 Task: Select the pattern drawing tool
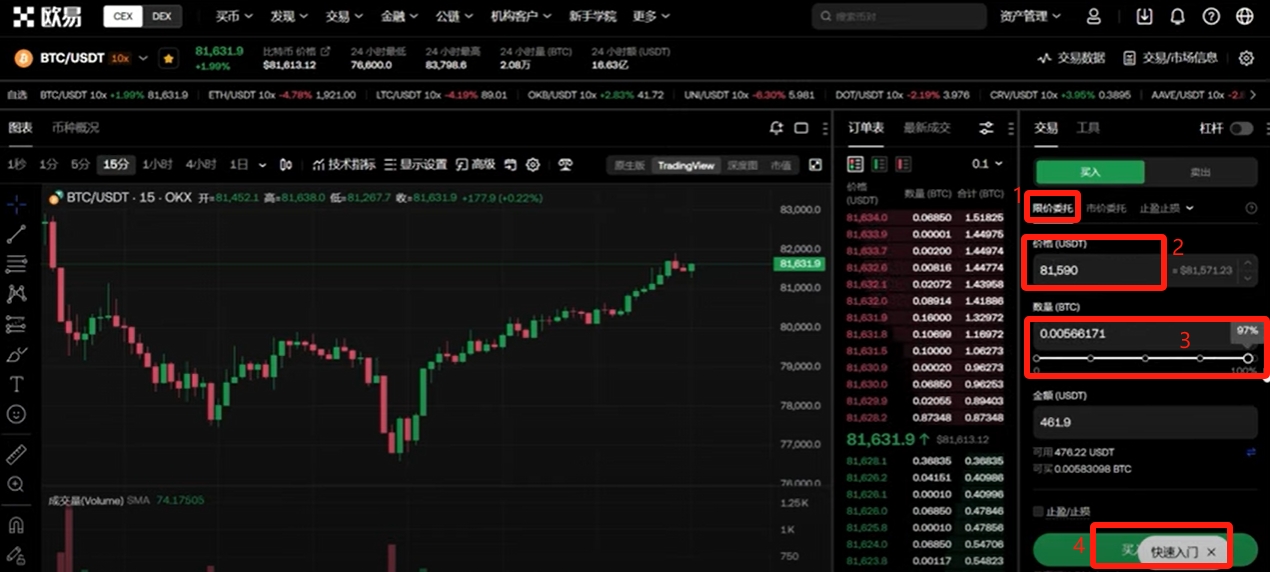click(x=16, y=294)
